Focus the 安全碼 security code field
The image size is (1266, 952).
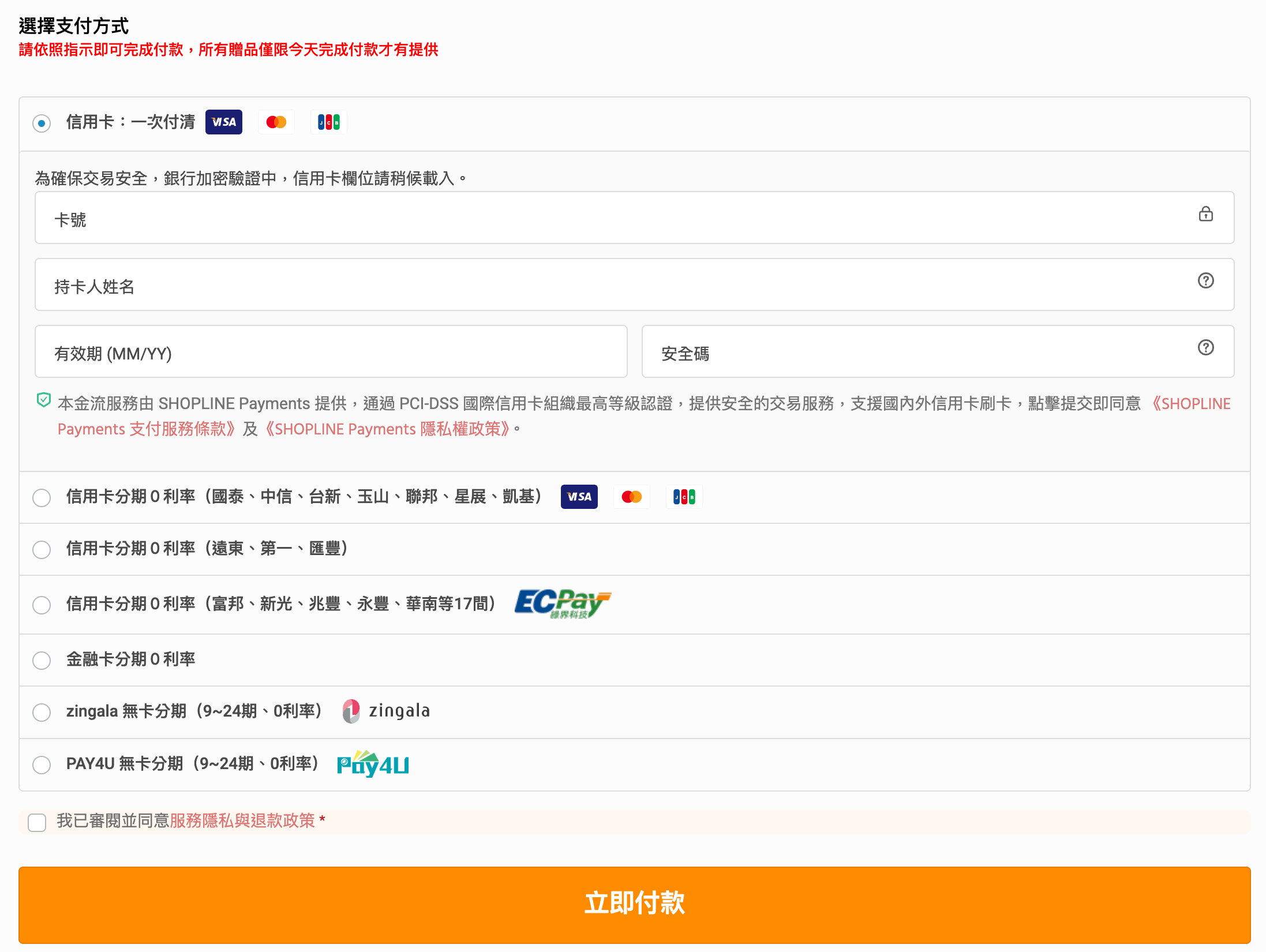[x=938, y=351]
